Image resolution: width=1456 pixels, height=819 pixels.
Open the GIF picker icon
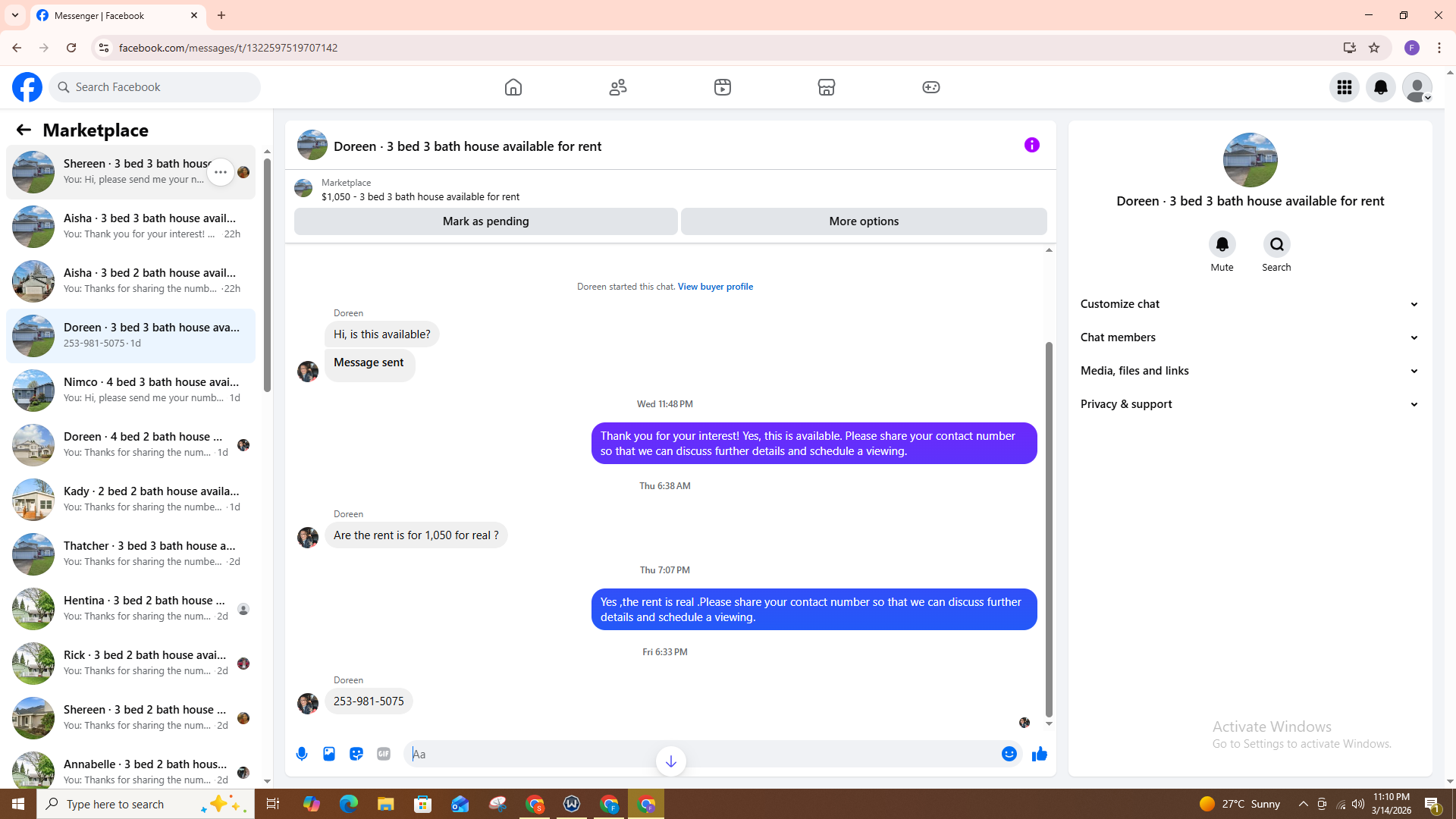click(x=384, y=754)
